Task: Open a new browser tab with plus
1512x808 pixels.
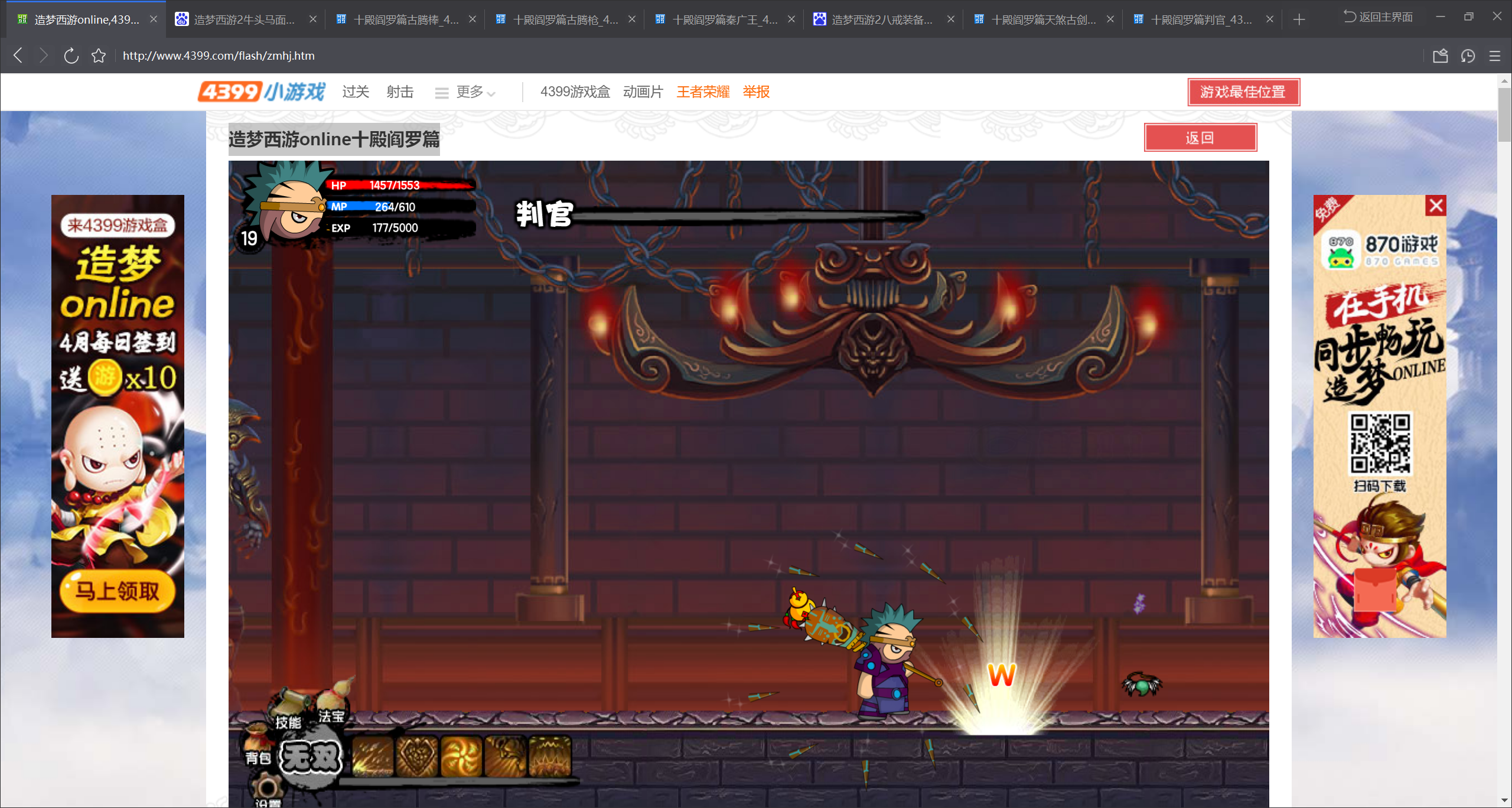Action: (1299, 19)
